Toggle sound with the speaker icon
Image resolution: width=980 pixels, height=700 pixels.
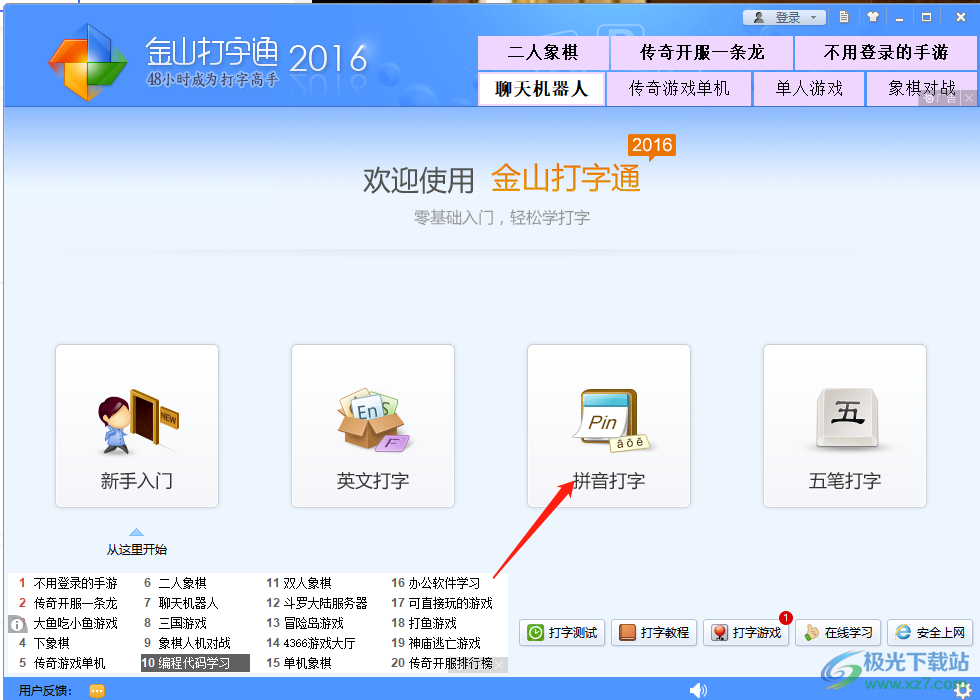pyautogui.click(x=698, y=690)
